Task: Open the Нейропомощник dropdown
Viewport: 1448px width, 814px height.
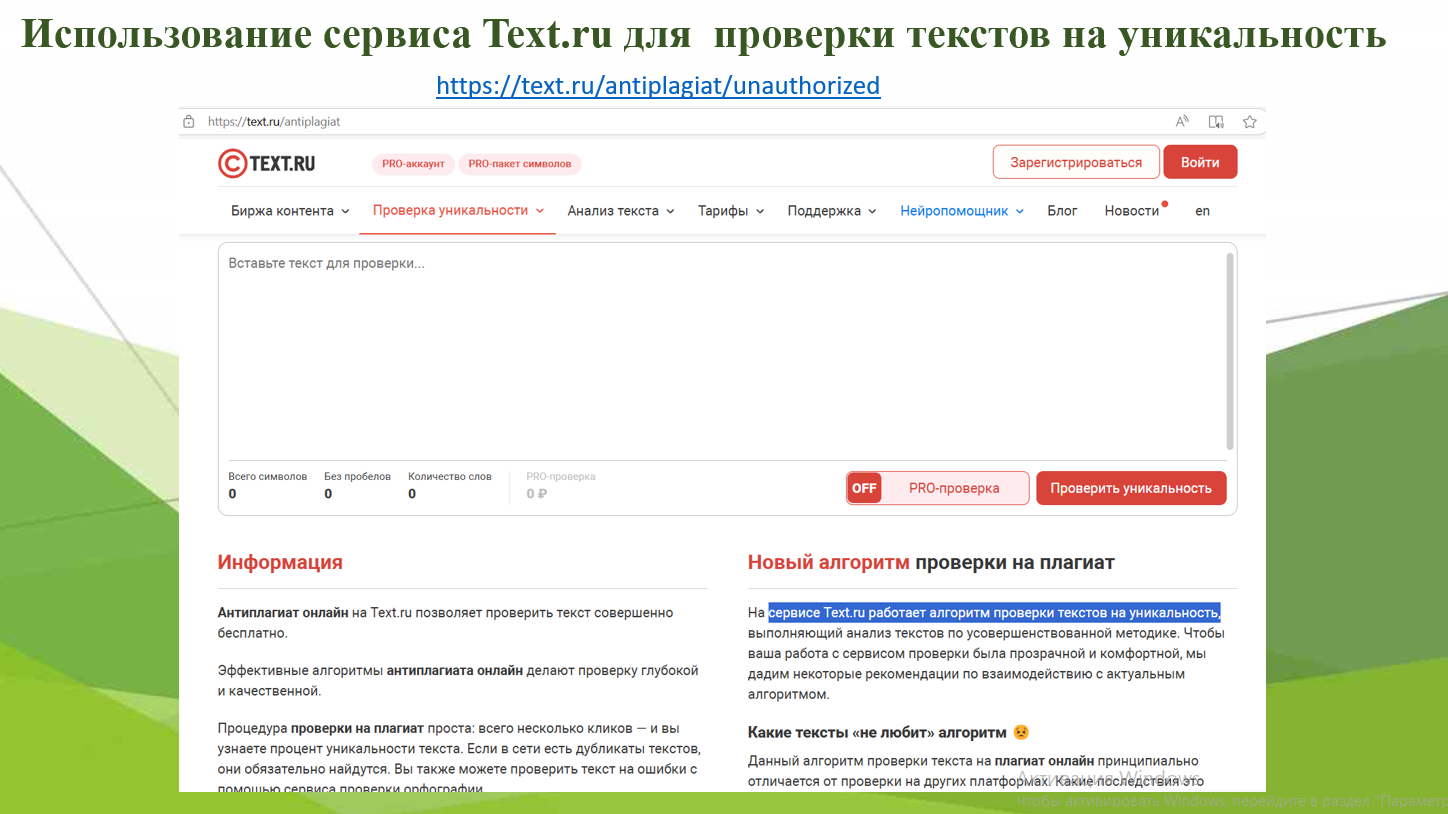Action: tap(962, 211)
